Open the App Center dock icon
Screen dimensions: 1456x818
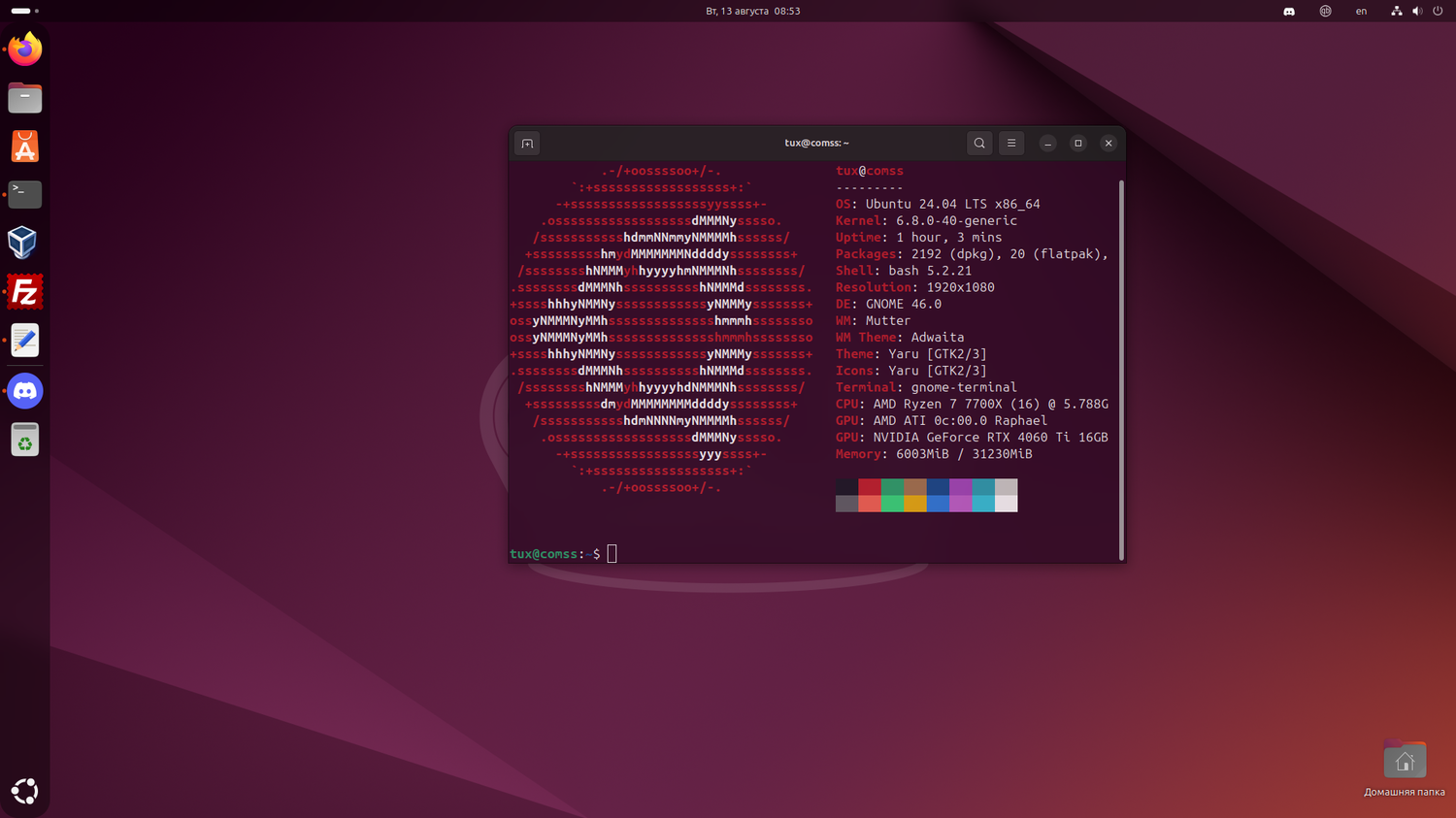[25, 147]
